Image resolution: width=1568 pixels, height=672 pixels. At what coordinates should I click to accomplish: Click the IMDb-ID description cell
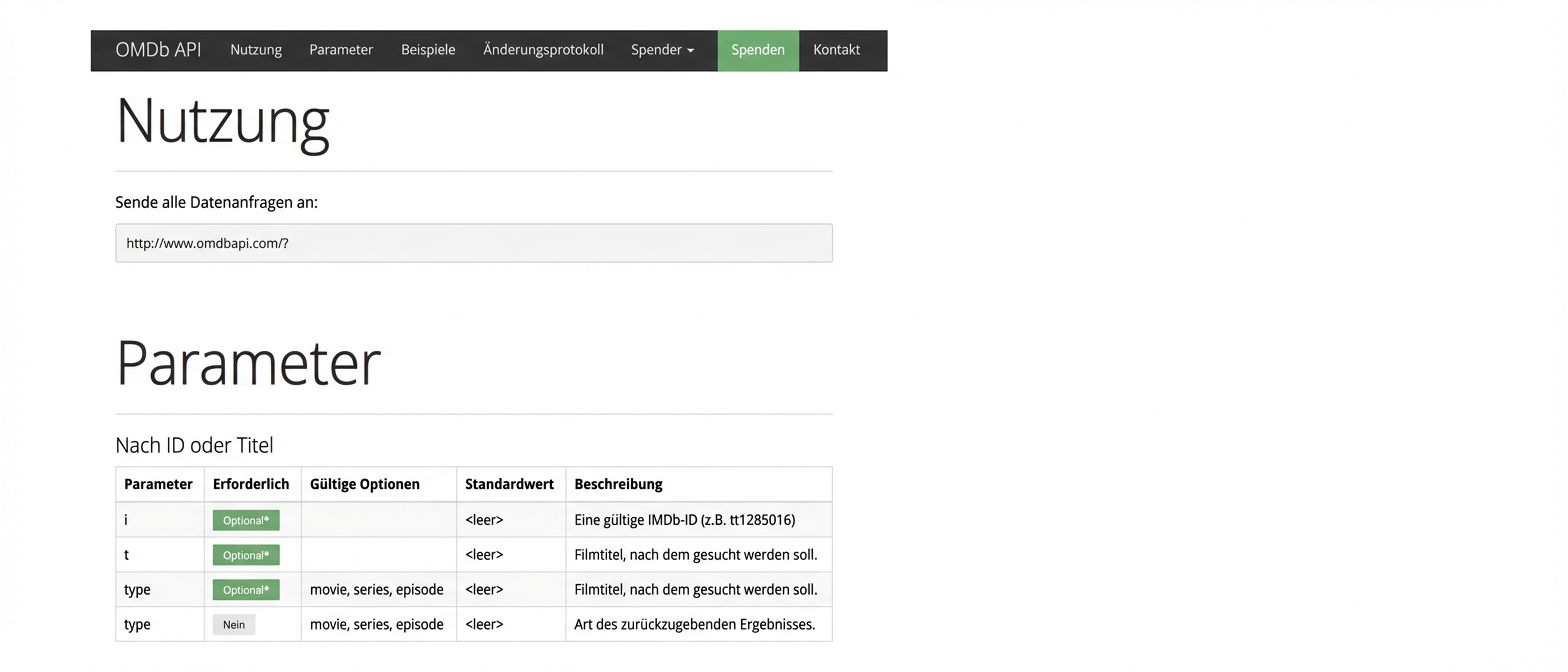685,520
